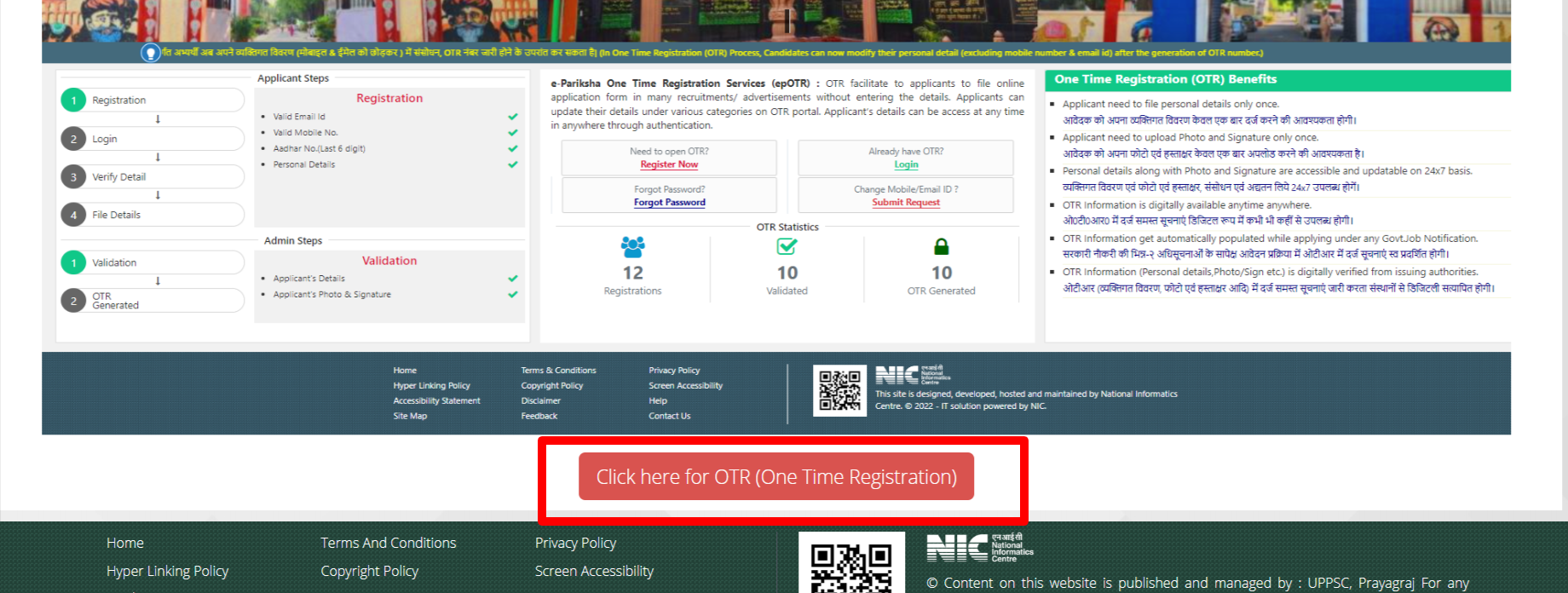Viewport: 1568px width, 593px height.
Task: Open the Forgot Password link
Action: (x=669, y=203)
